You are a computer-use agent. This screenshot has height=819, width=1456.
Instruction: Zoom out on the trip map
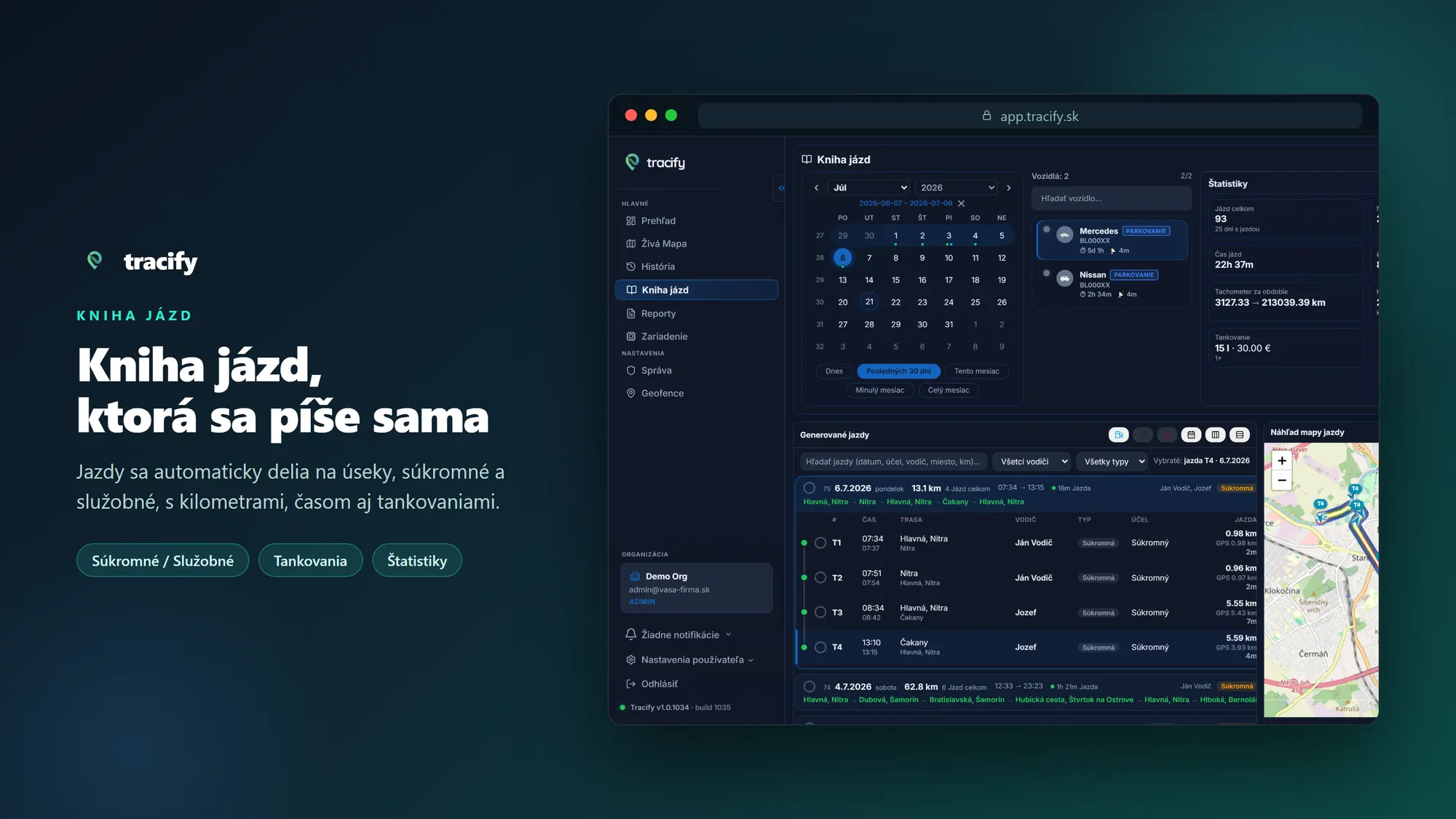click(x=1282, y=480)
